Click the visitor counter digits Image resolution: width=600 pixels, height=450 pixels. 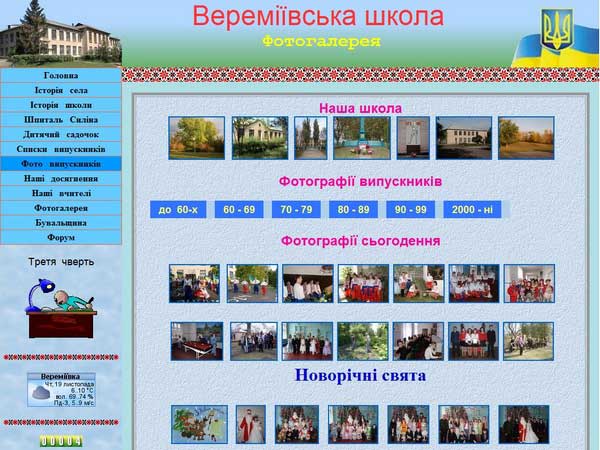[x=61, y=440]
